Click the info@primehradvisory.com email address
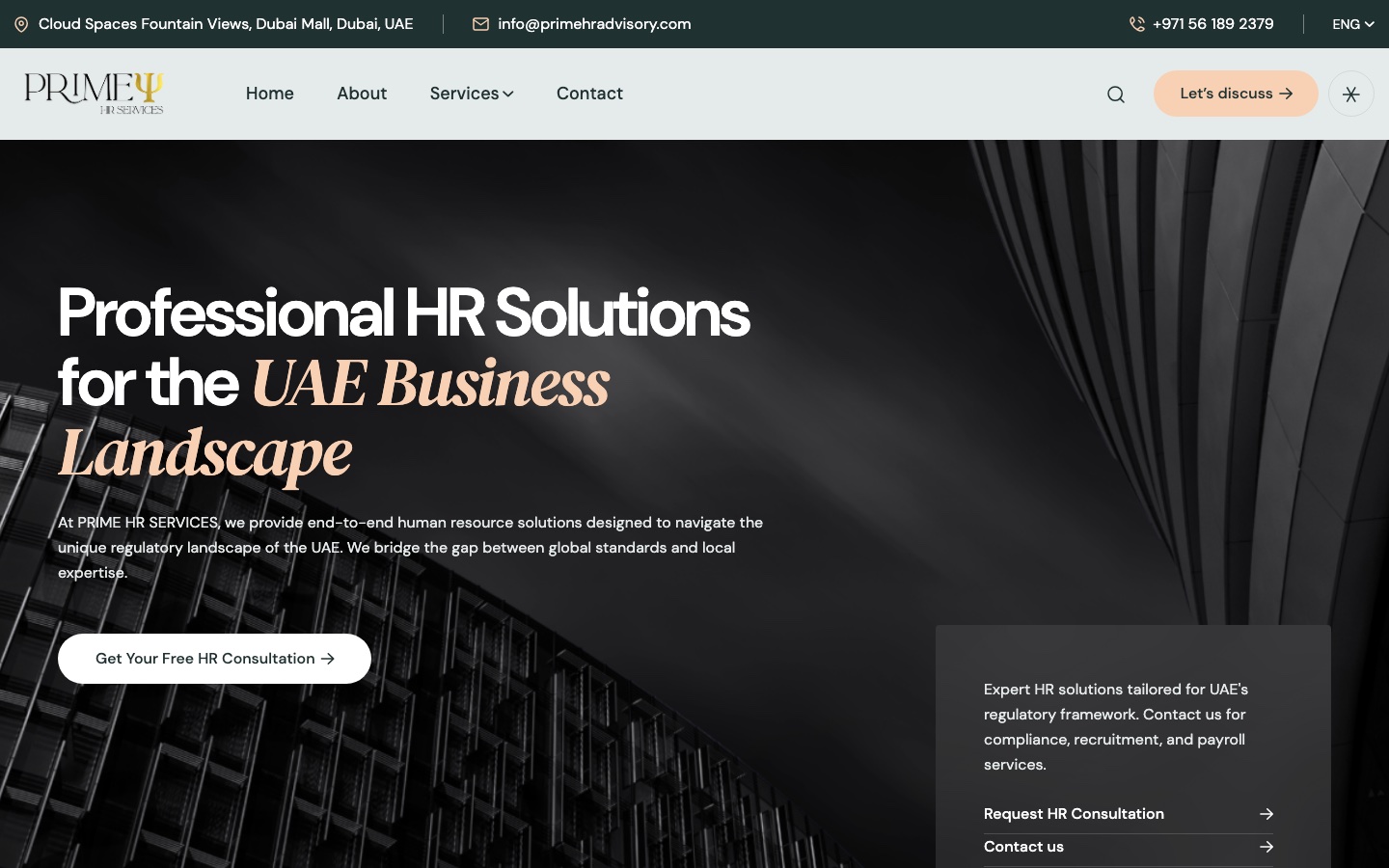This screenshot has width=1389, height=868. [594, 24]
